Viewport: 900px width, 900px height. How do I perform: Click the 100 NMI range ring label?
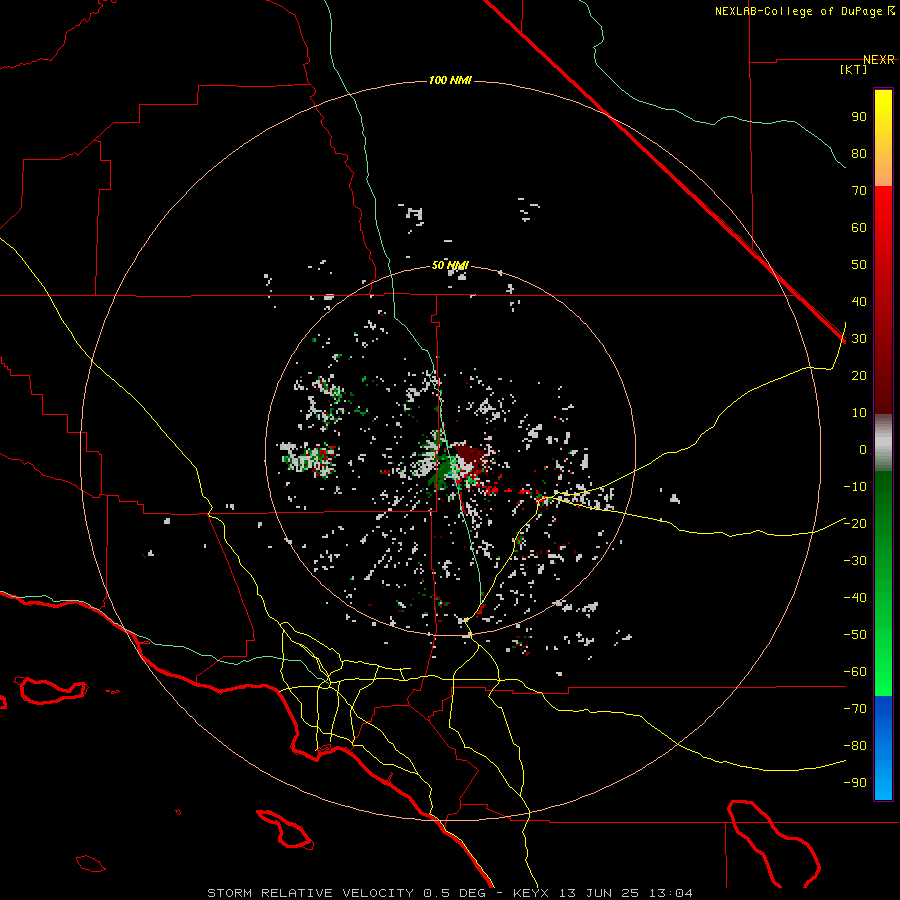(x=450, y=80)
